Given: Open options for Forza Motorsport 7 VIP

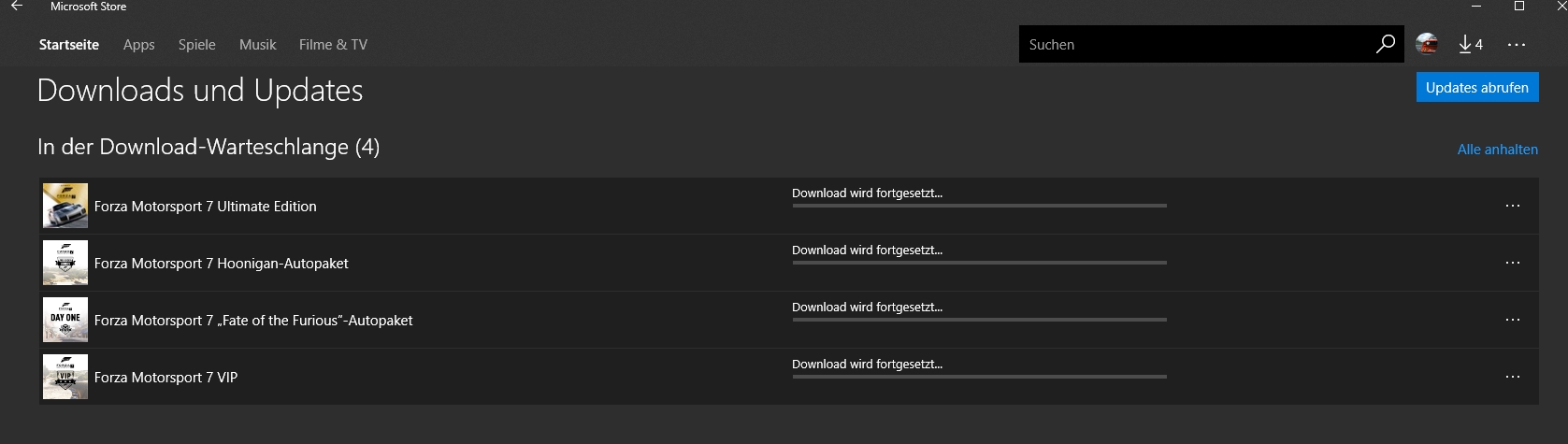Looking at the screenshot, I should point(1513,377).
